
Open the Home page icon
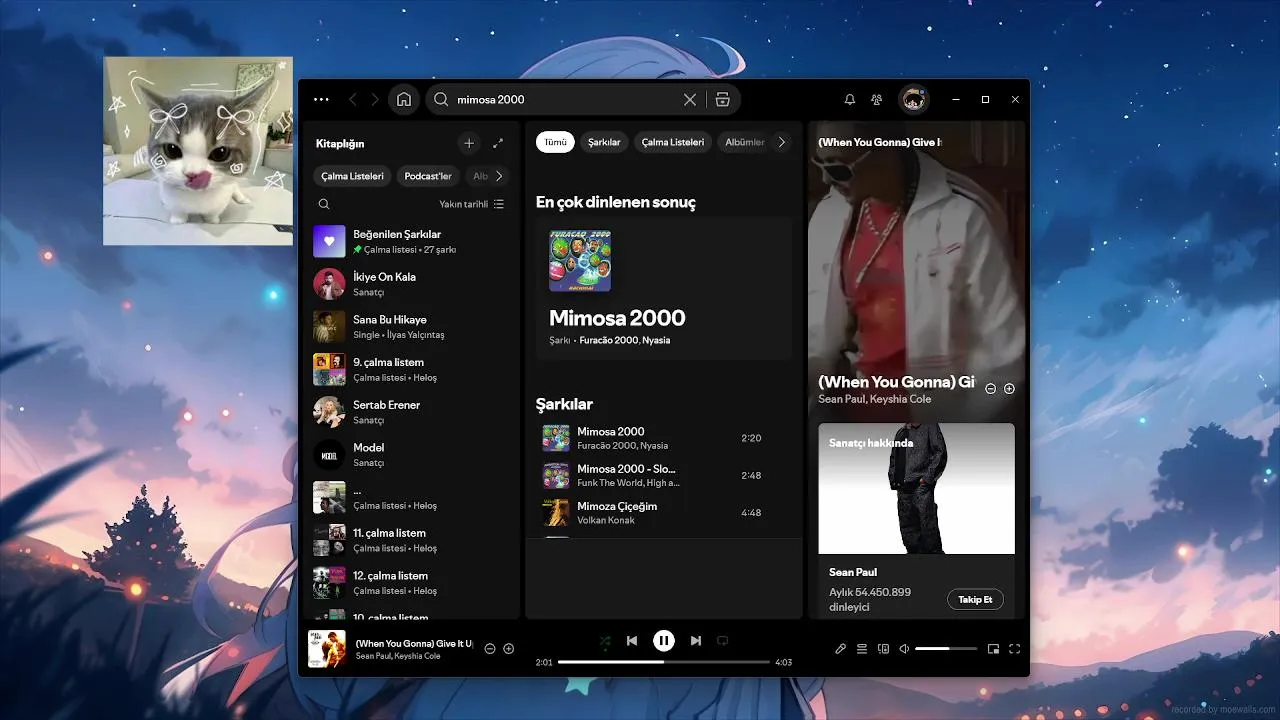tap(404, 99)
